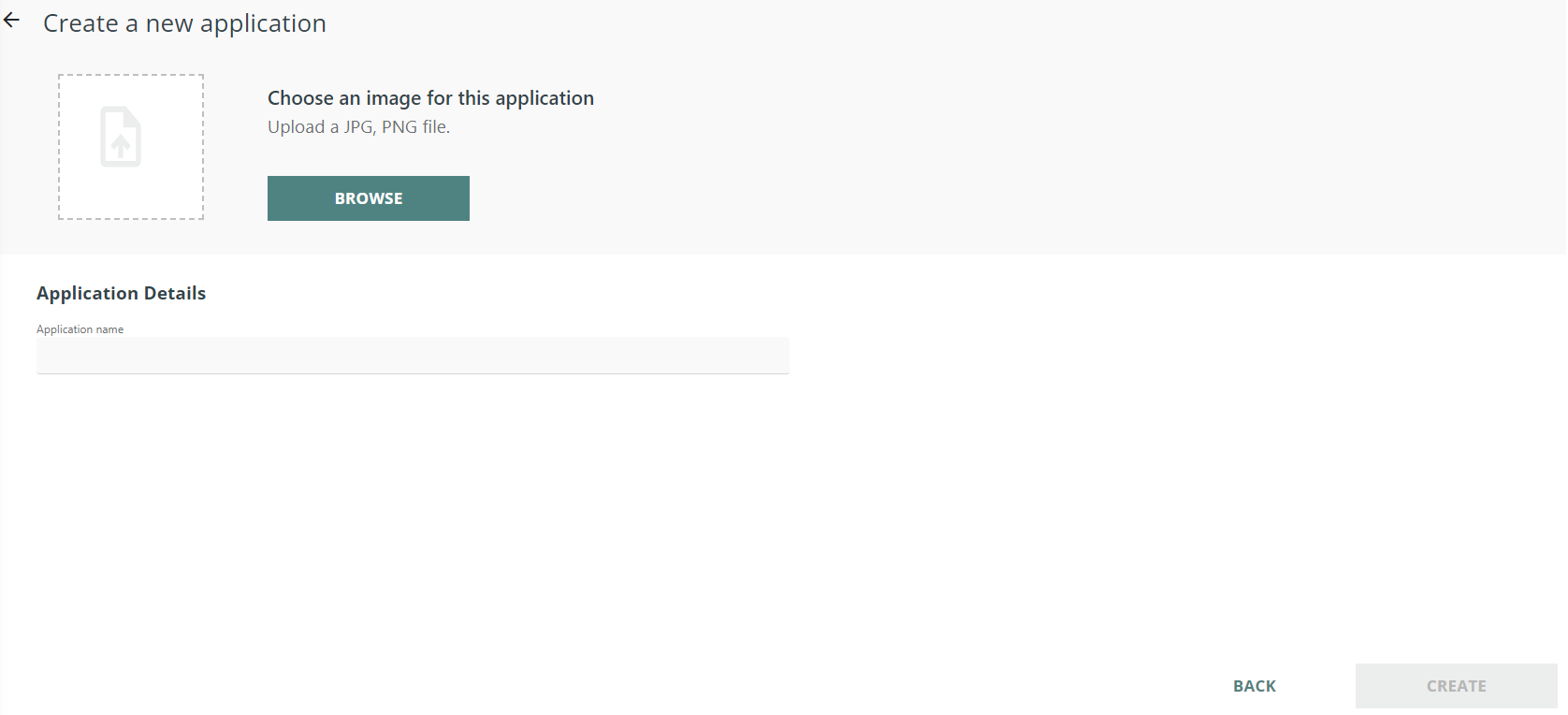Return to previous page using the top-left arrow
Image resolution: width=1568 pixels, height=715 pixels.
[x=12, y=21]
